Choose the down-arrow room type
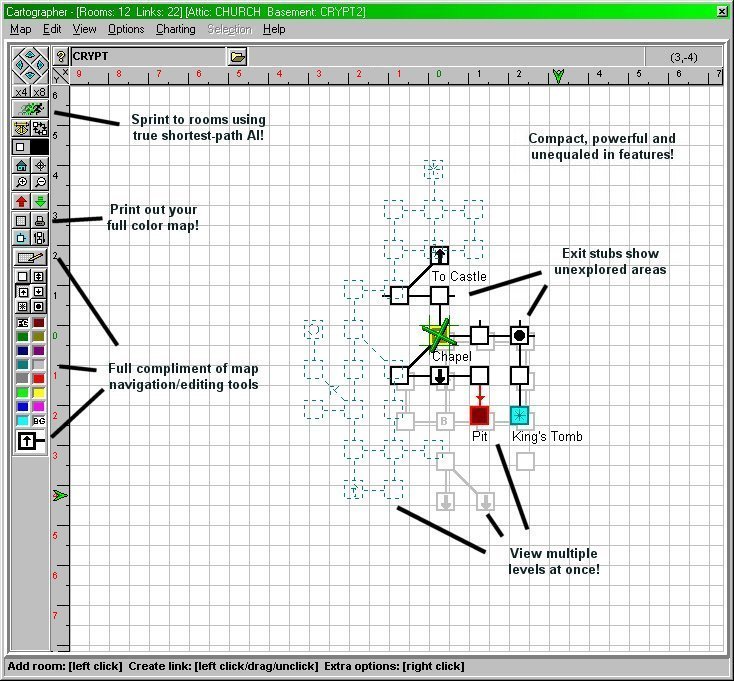 [38, 292]
